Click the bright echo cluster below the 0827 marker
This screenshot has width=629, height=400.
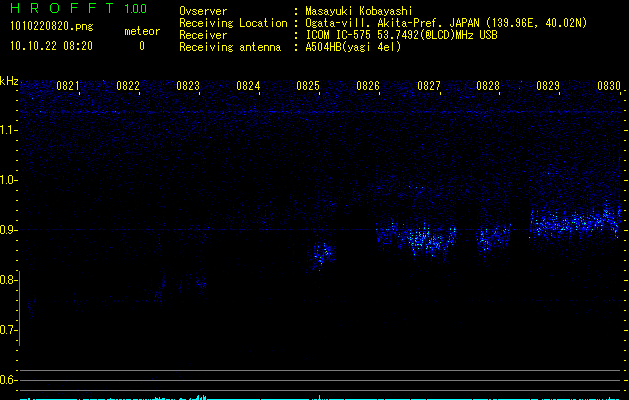pyautogui.click(x=425, y=239)
